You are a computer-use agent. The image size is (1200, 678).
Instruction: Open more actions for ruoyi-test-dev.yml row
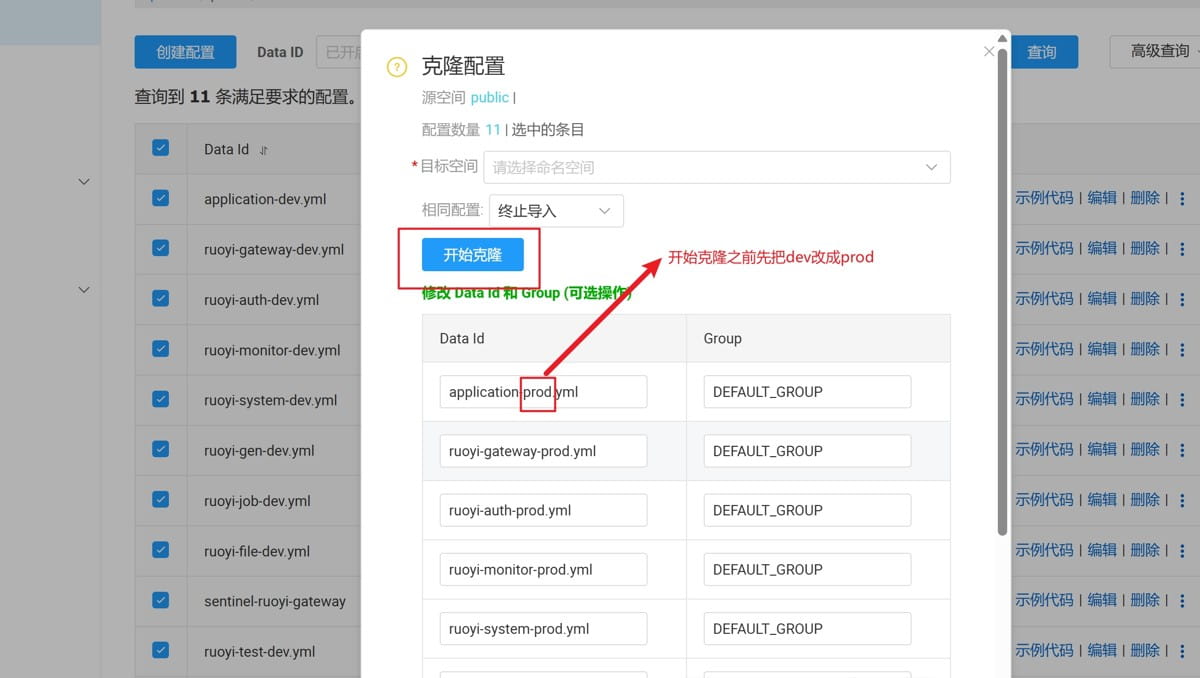click(1183, 650)
